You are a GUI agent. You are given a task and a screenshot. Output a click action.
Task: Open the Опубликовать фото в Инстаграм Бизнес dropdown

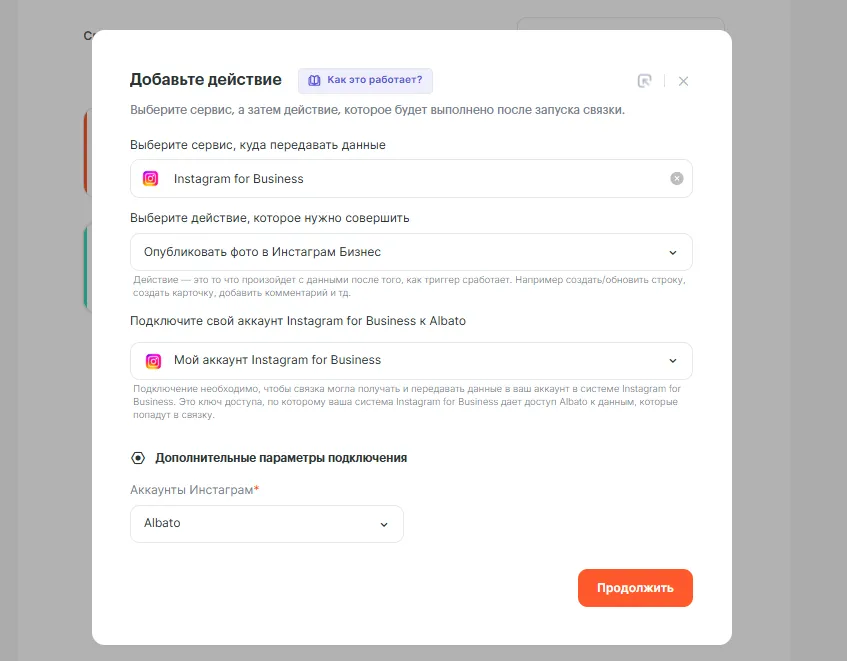[x=410, y=253]
